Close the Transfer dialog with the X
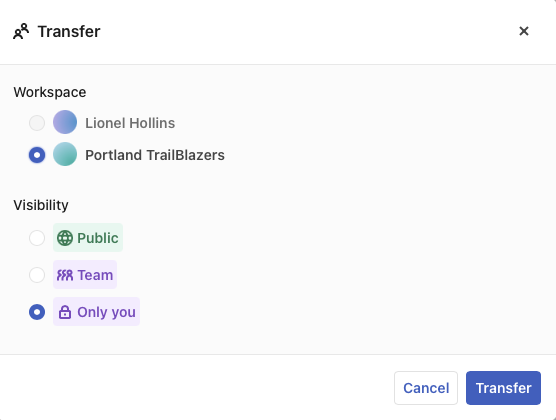The image size is (556, 420). pyautogui.click(x=524, y=31)
